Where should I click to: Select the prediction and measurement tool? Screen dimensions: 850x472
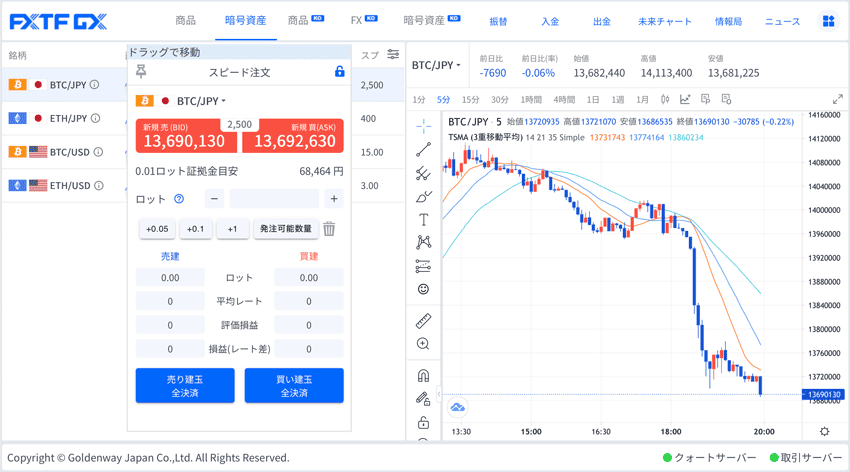[423, 266]
